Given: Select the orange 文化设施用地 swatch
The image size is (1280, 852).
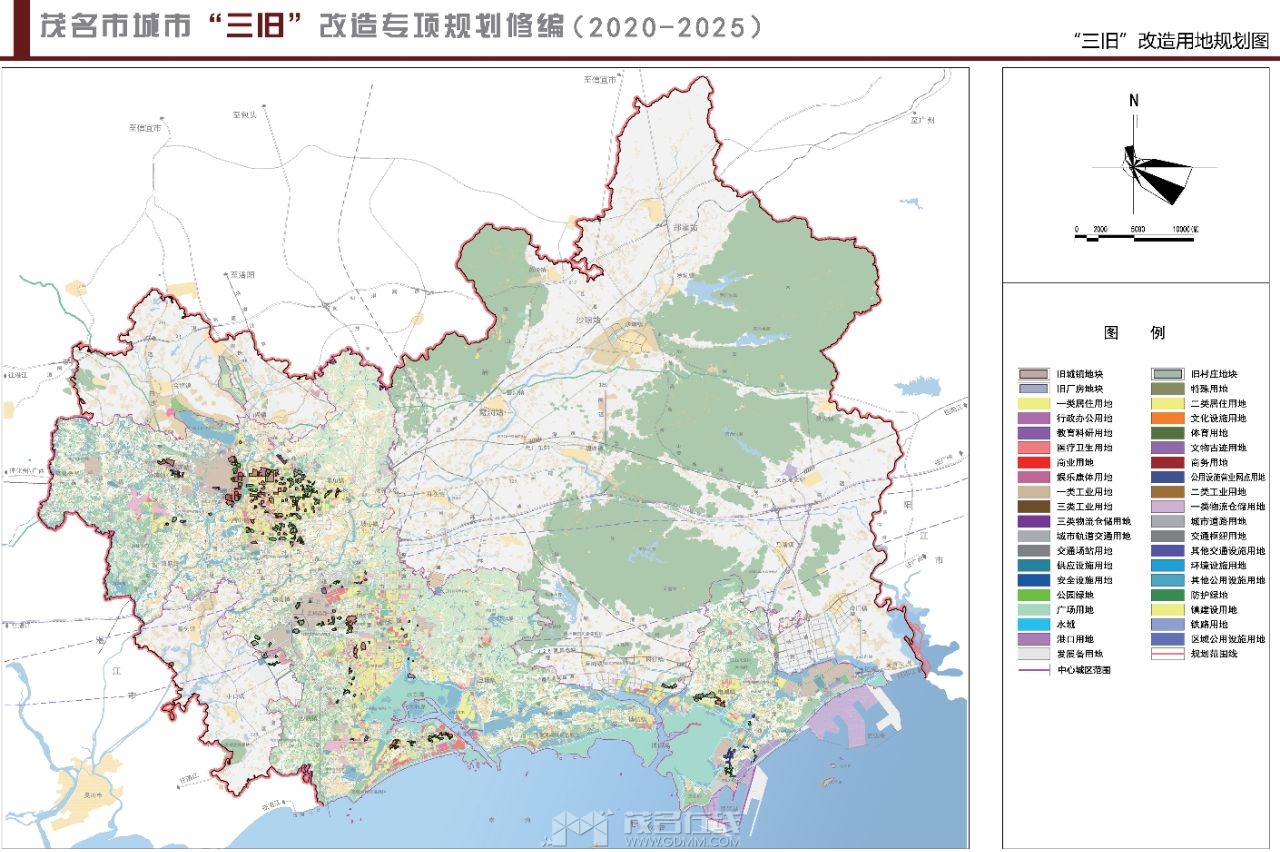Looking at the screenshot, I should pyautogui.click(x=1166, y=418).
